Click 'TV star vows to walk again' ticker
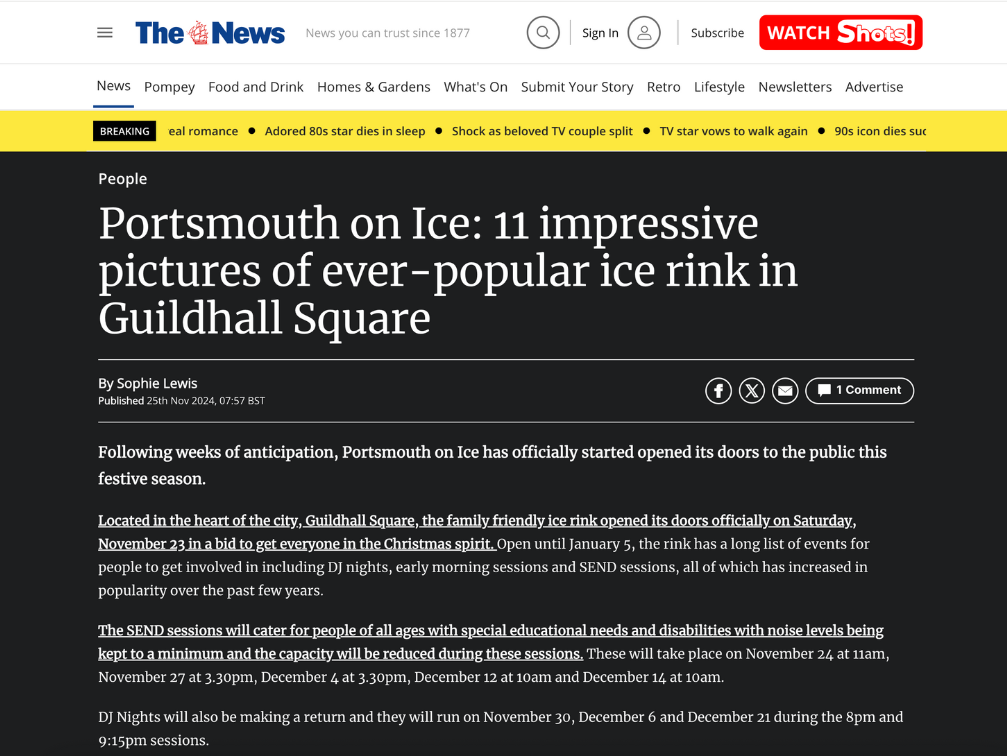This screenshot has width=1007, height=756. 733,131
